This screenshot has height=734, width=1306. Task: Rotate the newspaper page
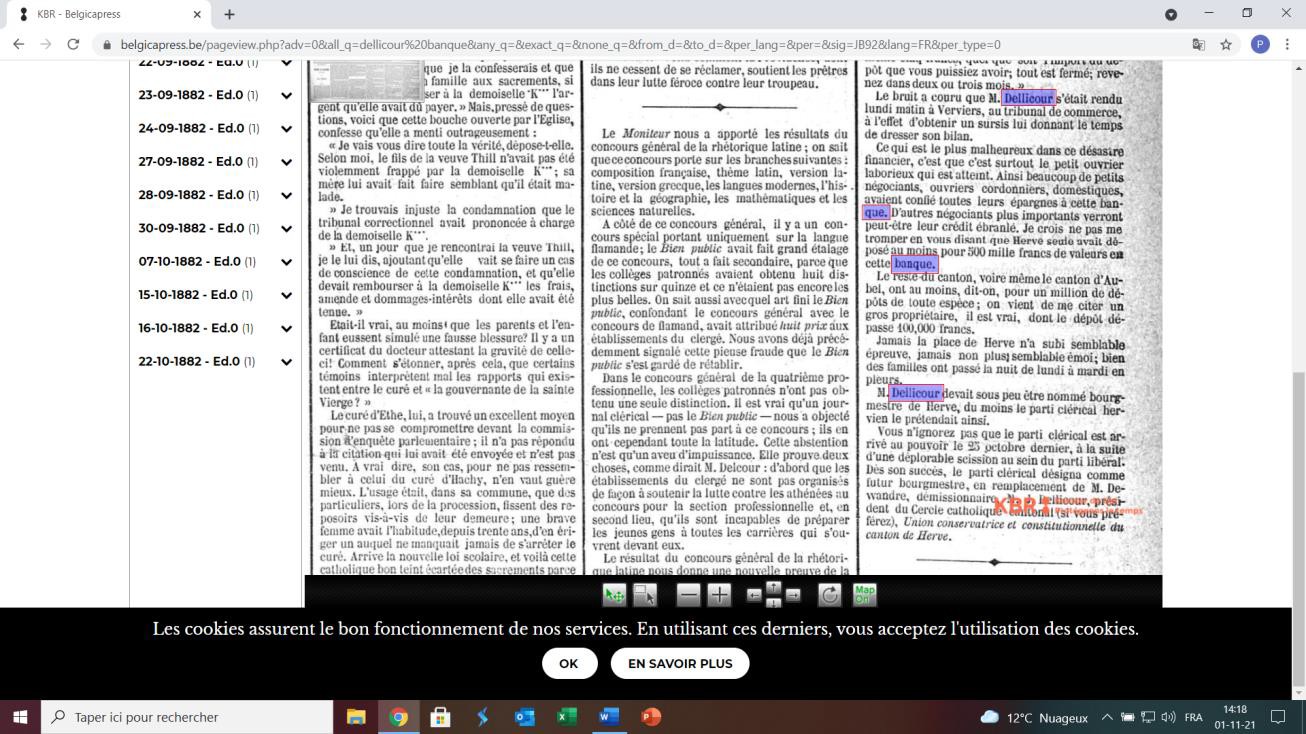pyautogui.click(x=830, y=595)
